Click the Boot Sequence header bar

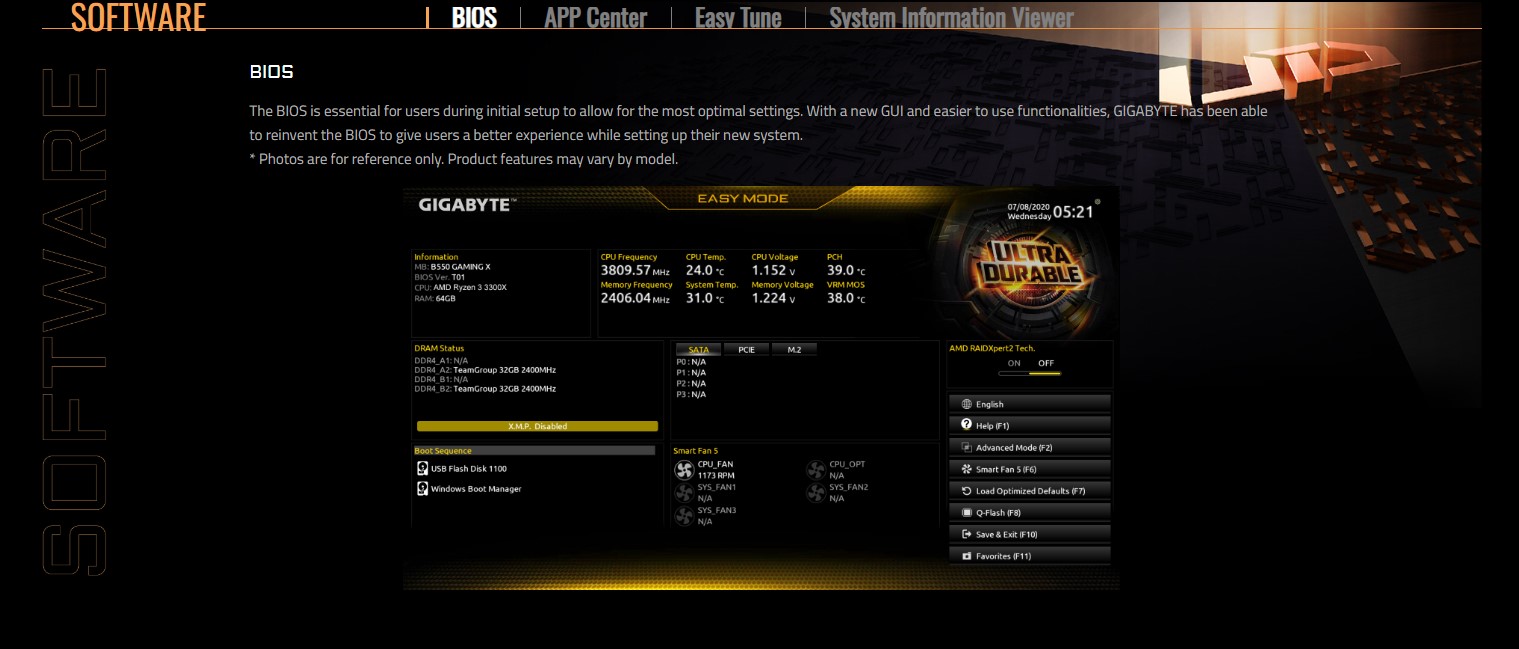pos(535,451)
